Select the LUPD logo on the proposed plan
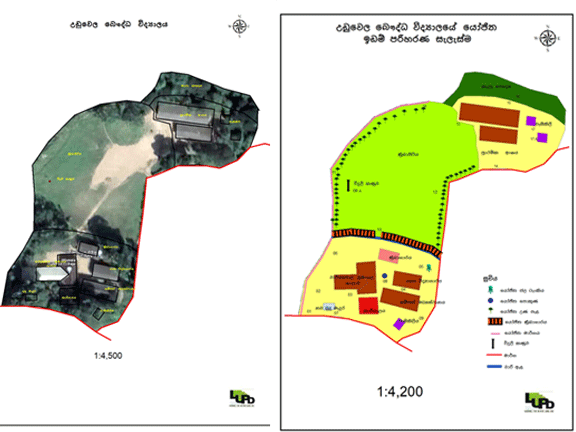 539,402
